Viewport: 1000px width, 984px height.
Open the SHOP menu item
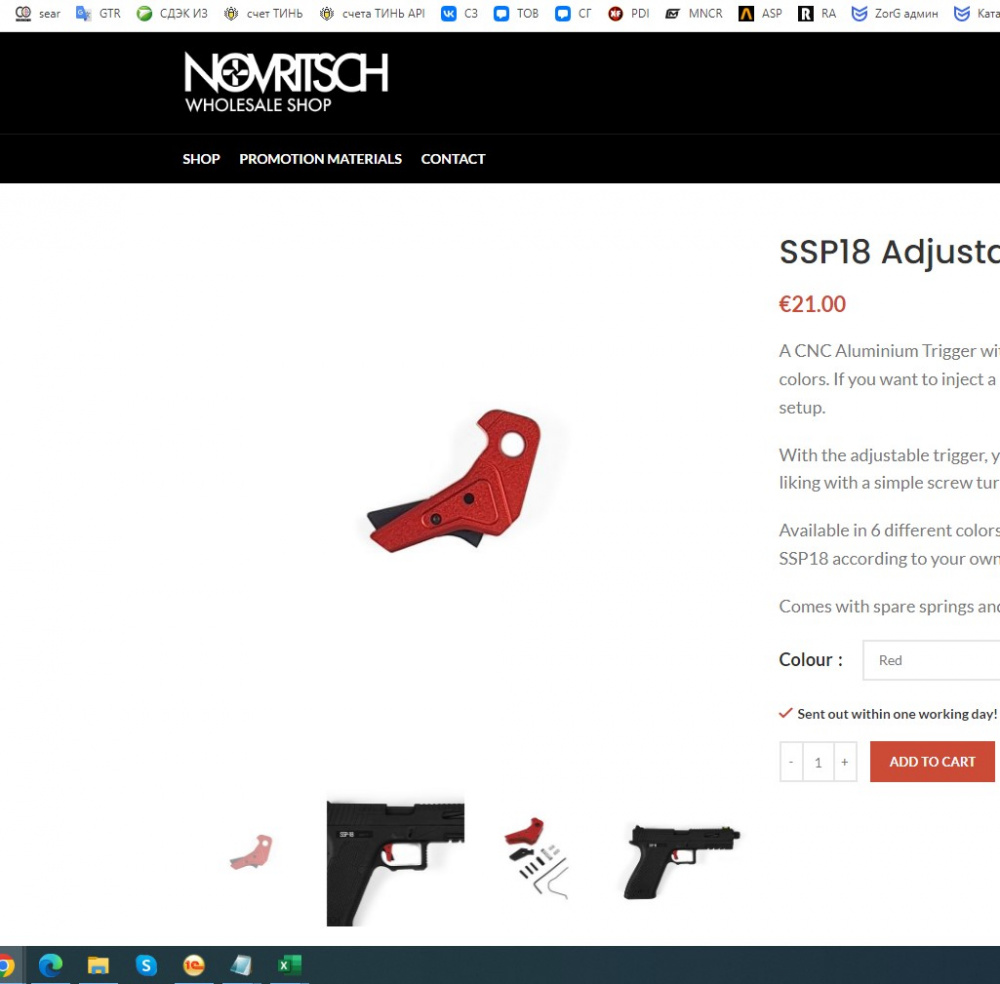pyautogui.click(x=201, y=159)
